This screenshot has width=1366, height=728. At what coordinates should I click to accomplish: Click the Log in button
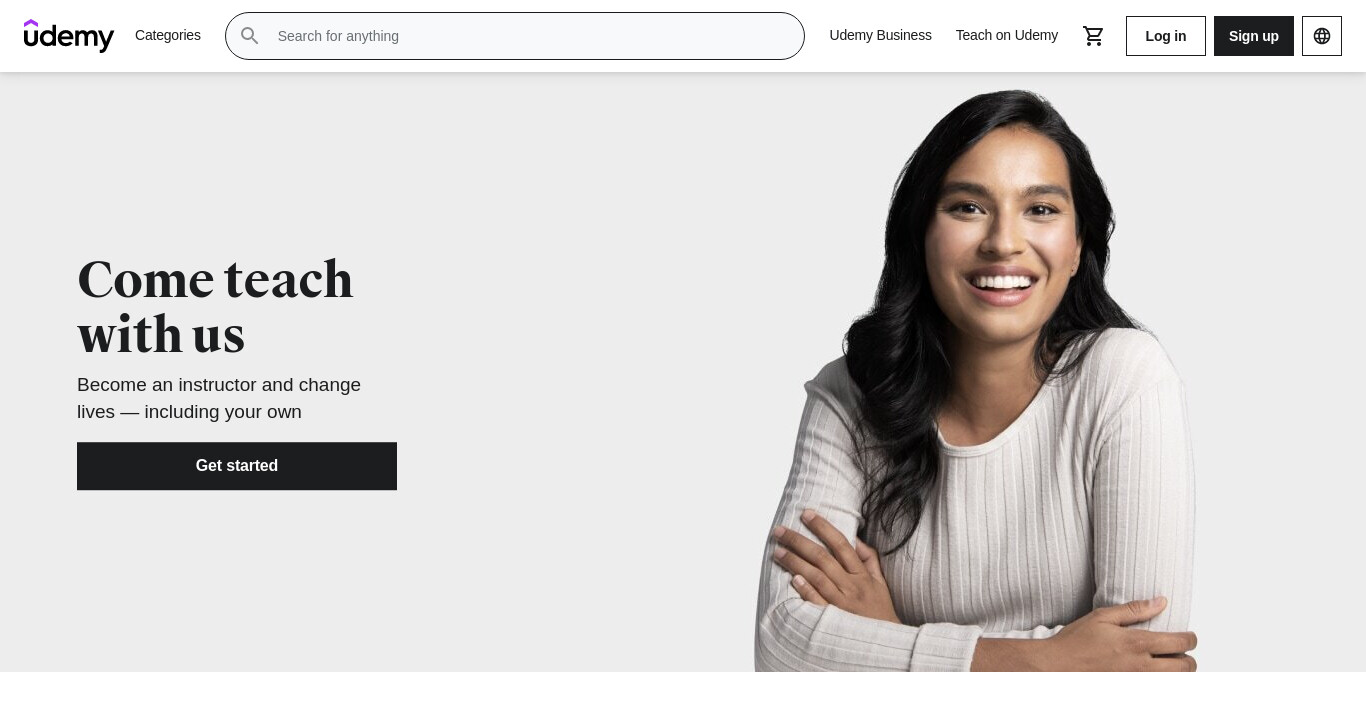point(1166,36)
